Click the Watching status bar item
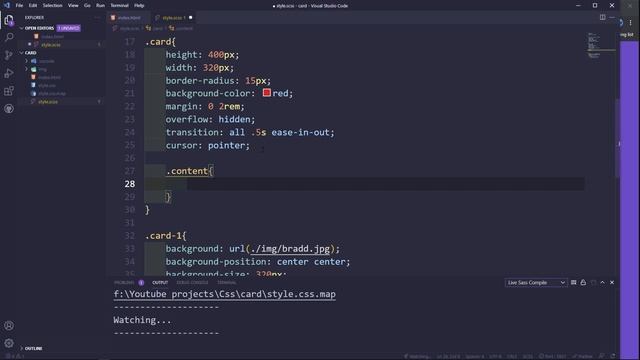This screenshot has height=360, width=640. coord(417,356)
